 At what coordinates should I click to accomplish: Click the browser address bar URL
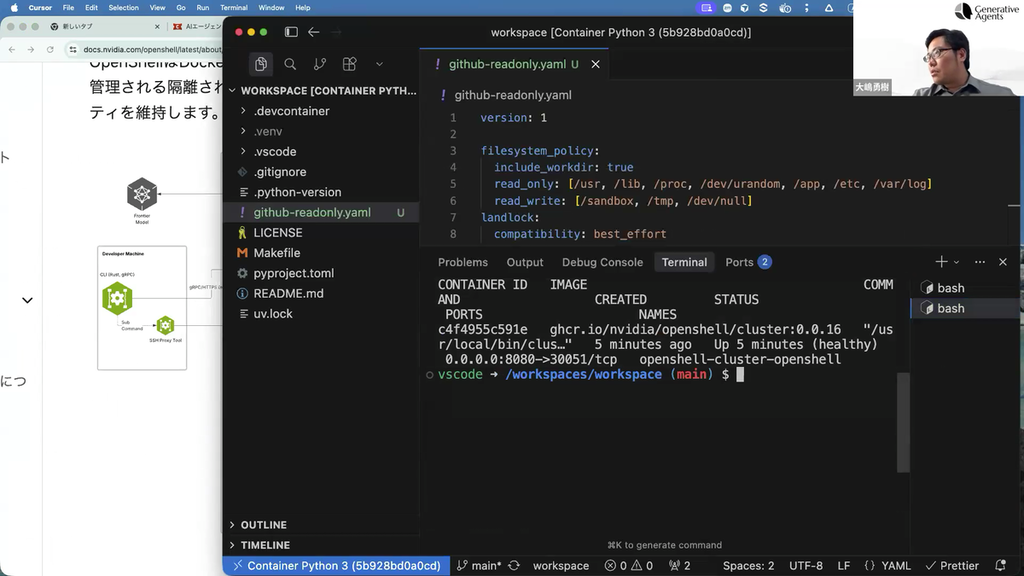[152, 50]
